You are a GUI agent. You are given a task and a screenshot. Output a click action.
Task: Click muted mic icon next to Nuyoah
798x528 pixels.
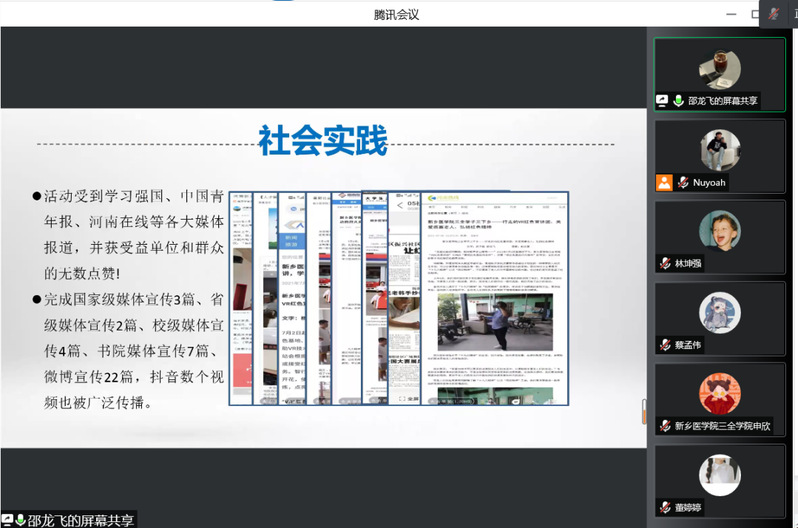coord(682,182)
